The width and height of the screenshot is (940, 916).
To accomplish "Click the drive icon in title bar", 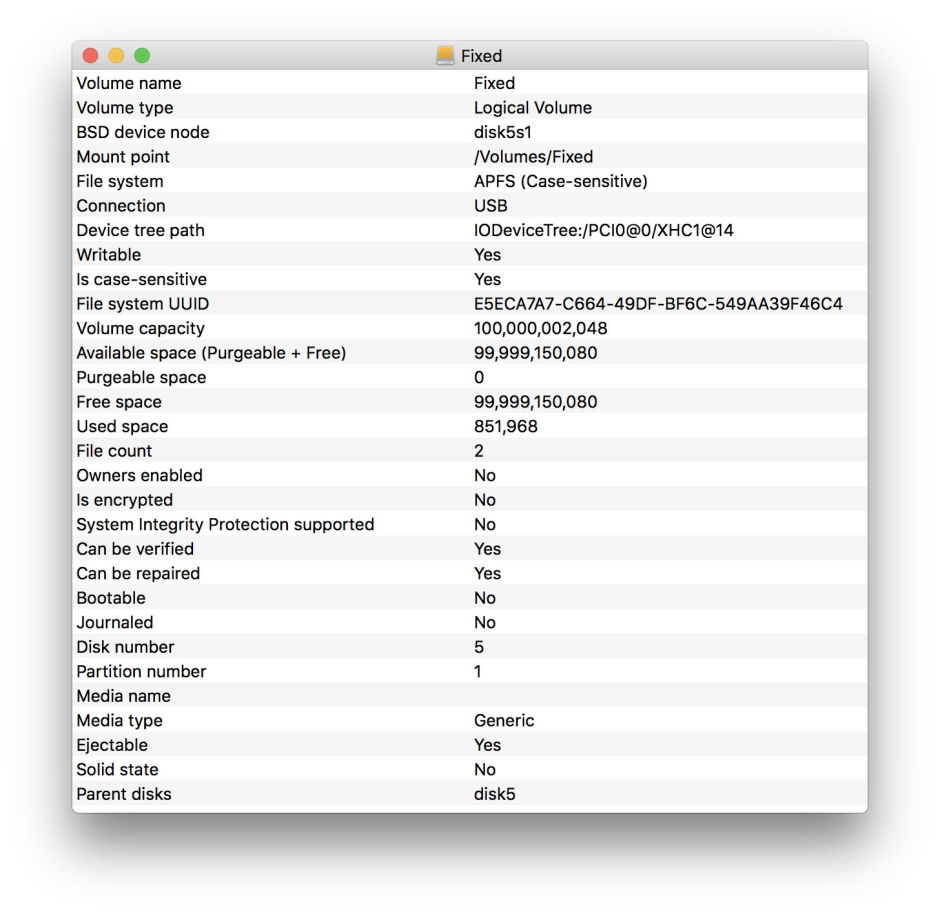I will click(x=445, y=56).
